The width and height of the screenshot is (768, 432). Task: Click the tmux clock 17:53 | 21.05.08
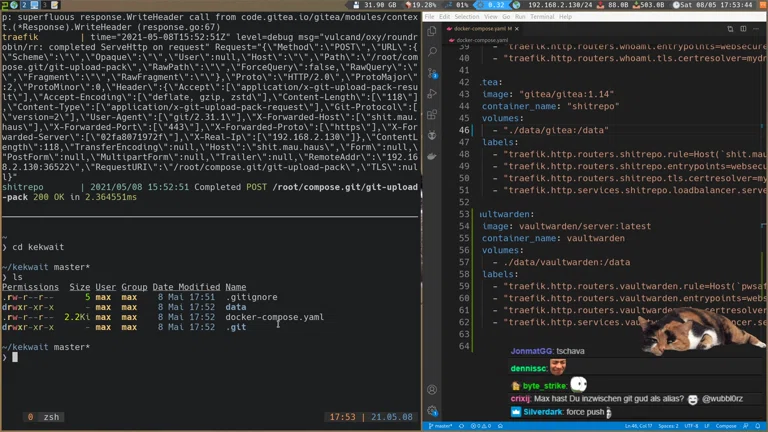(x=371, y=417)
